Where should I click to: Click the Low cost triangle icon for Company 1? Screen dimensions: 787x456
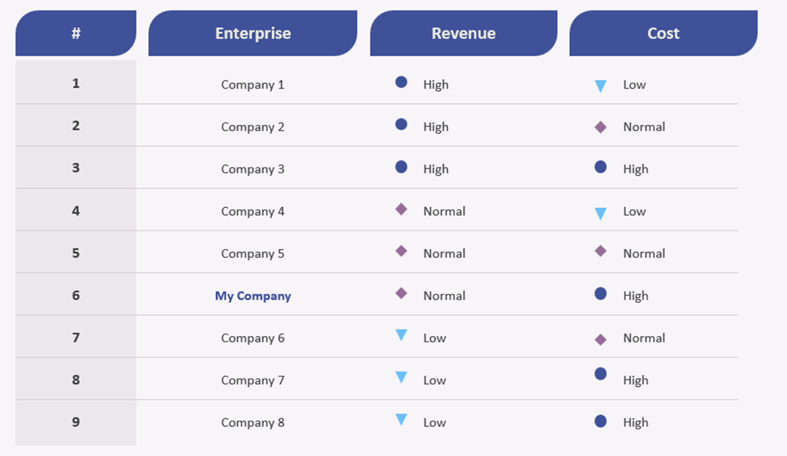[x=600, y=86]
